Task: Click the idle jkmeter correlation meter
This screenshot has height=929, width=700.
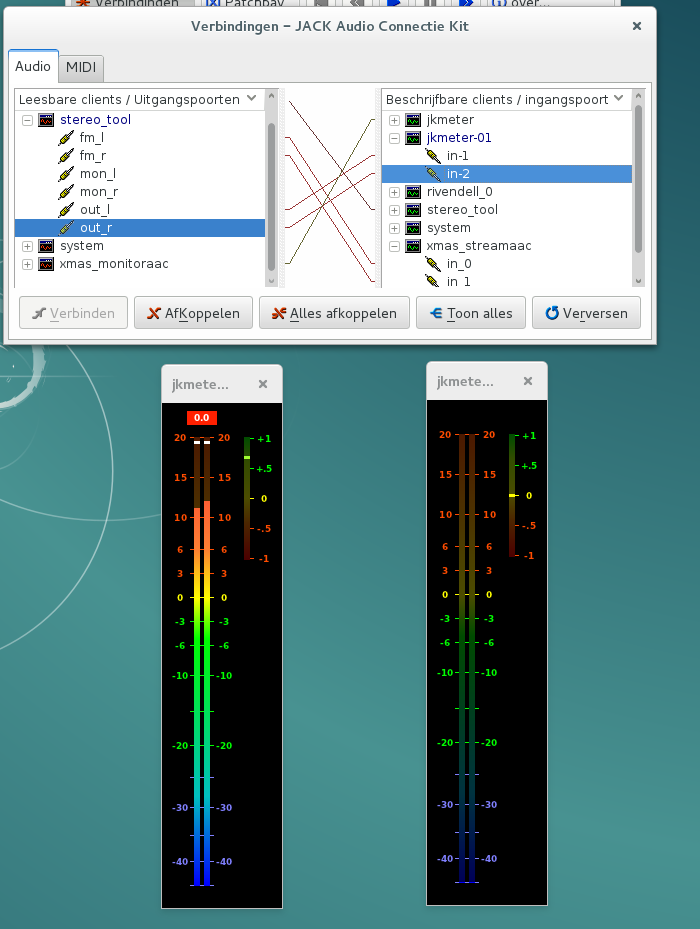Action: [512, 495]
